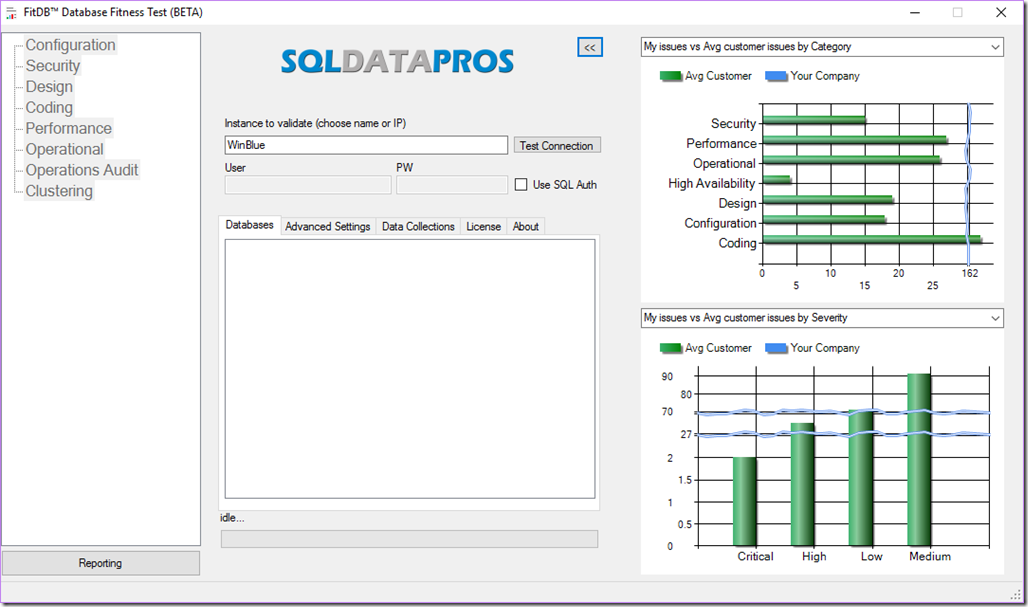This screenshot has height=607, width=1028.
Task: Select Coding tree node
Action: coord(49,108)
